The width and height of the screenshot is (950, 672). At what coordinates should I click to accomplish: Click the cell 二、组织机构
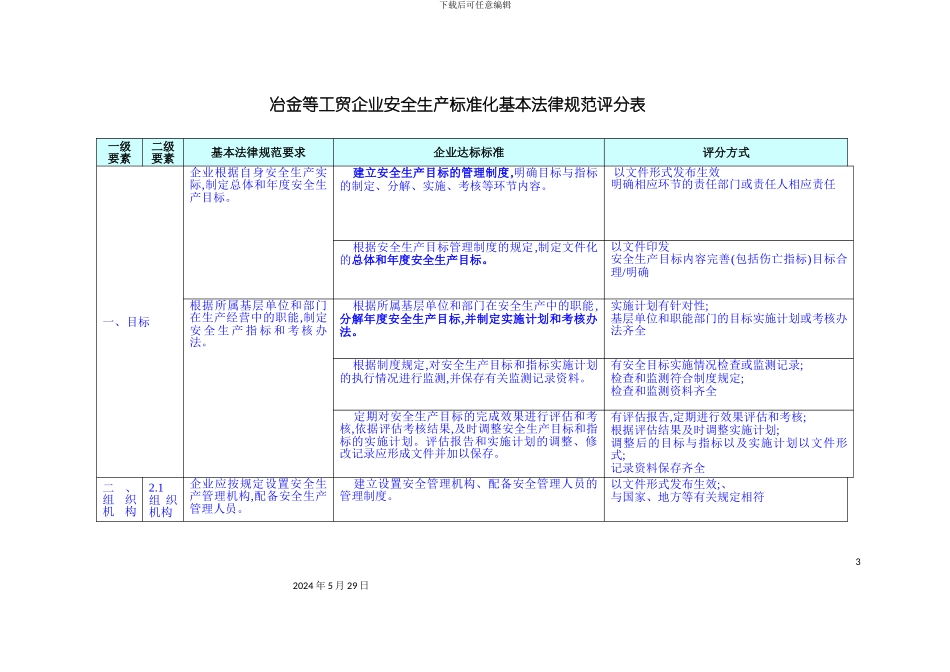point(119,499)
